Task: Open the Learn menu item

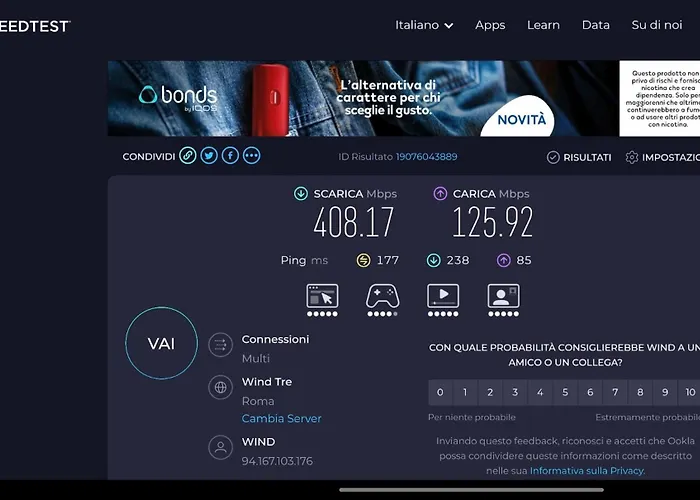Action: point(543,25)
